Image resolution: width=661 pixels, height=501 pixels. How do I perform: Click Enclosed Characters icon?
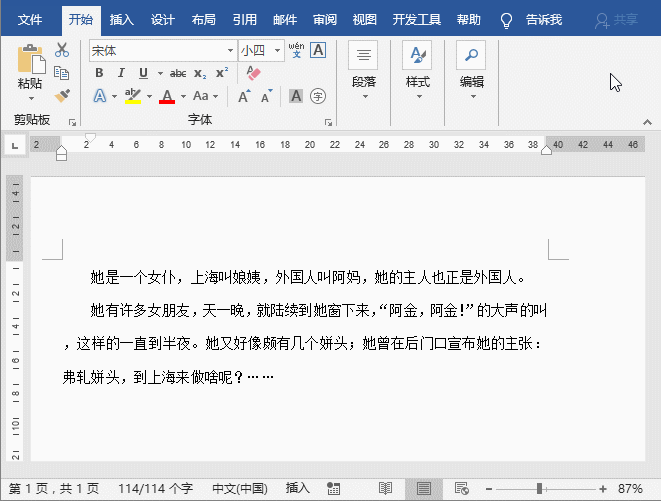(318, 96)
